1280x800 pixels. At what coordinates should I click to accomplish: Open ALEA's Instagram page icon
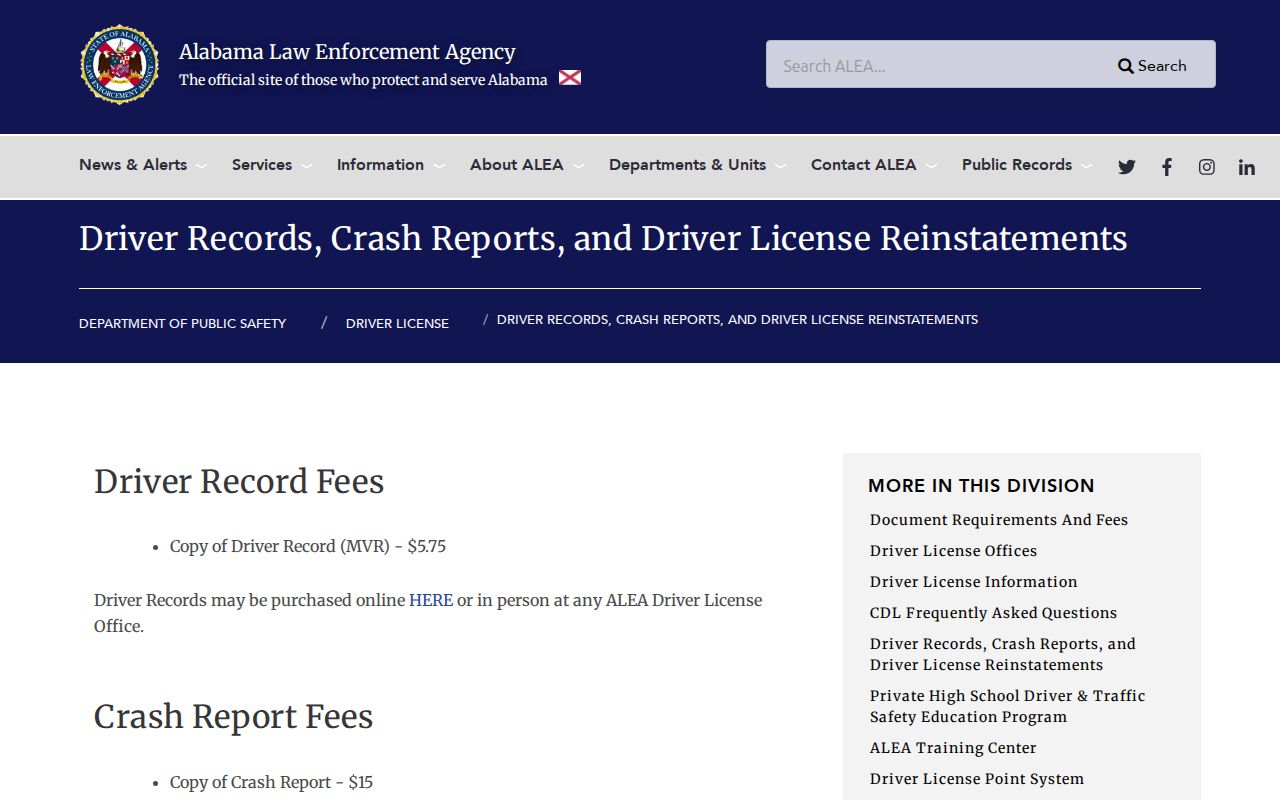(1207, 167)
